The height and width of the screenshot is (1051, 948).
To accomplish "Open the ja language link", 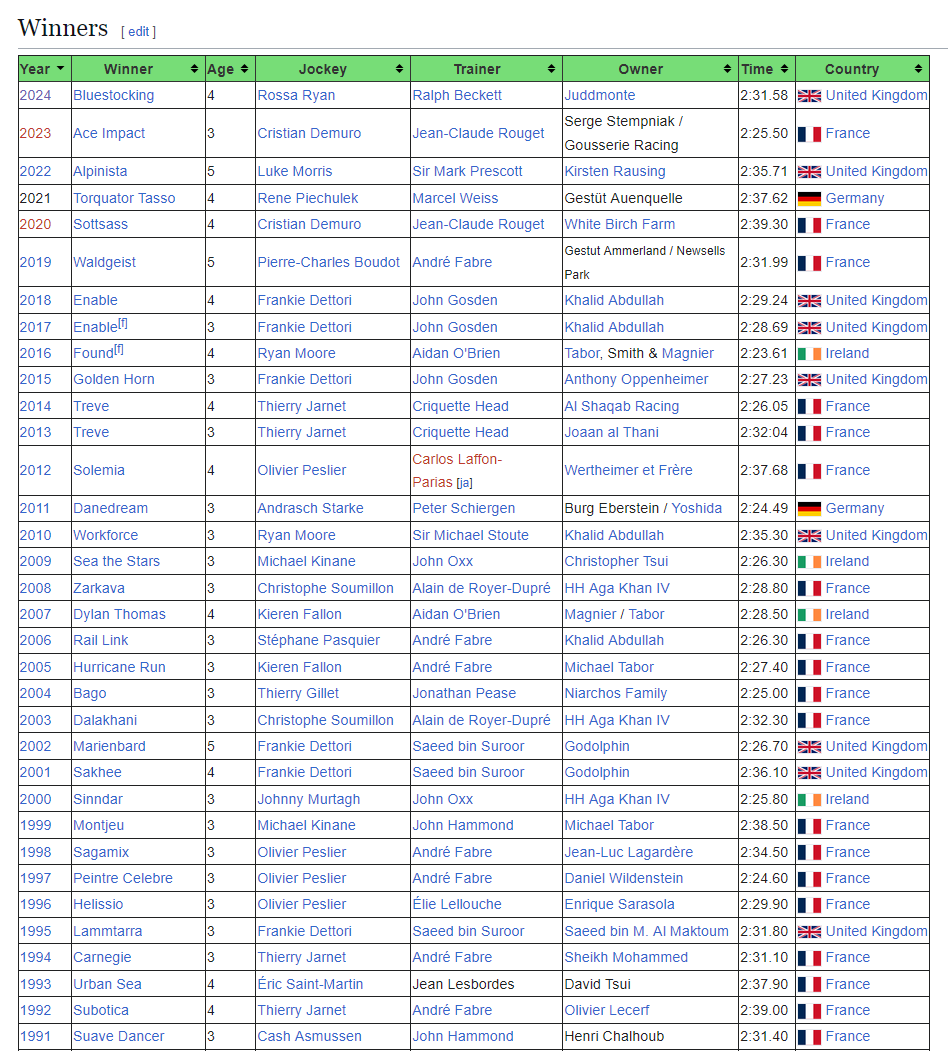I will click(464, 483).
